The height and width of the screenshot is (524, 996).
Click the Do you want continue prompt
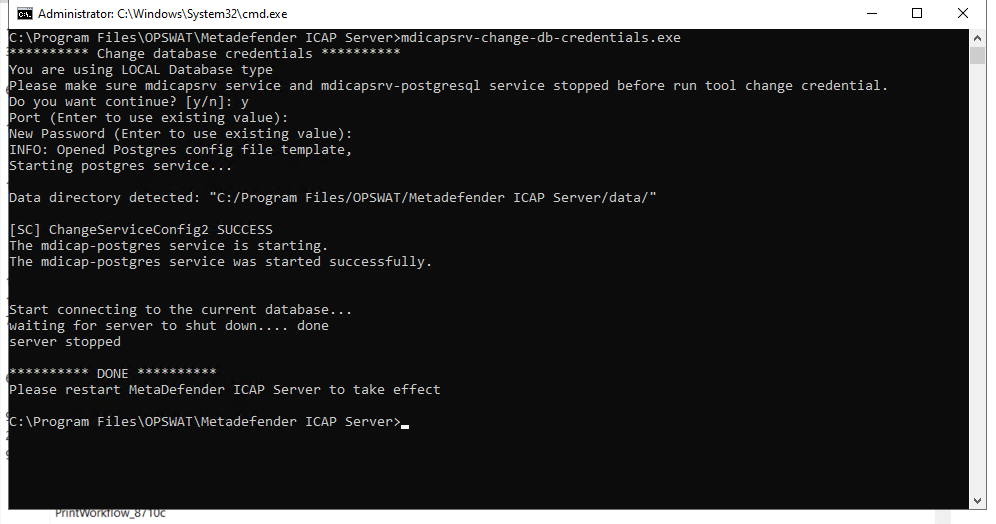point(129,102)
